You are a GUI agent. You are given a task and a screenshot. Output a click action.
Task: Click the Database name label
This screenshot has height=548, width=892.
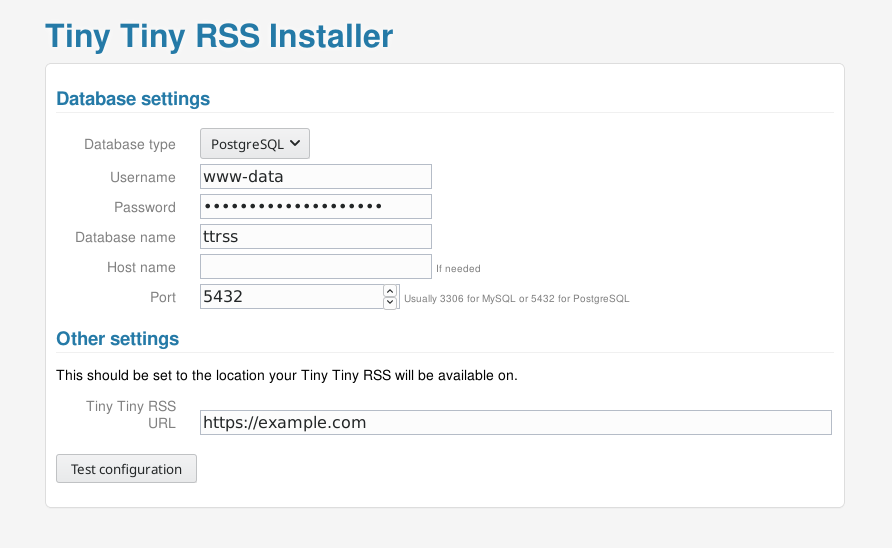[x=125, y=237]
